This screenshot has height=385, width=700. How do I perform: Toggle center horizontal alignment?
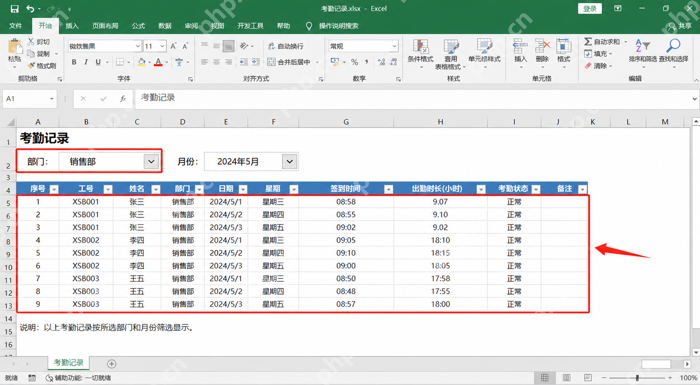[x=217, y=62]
